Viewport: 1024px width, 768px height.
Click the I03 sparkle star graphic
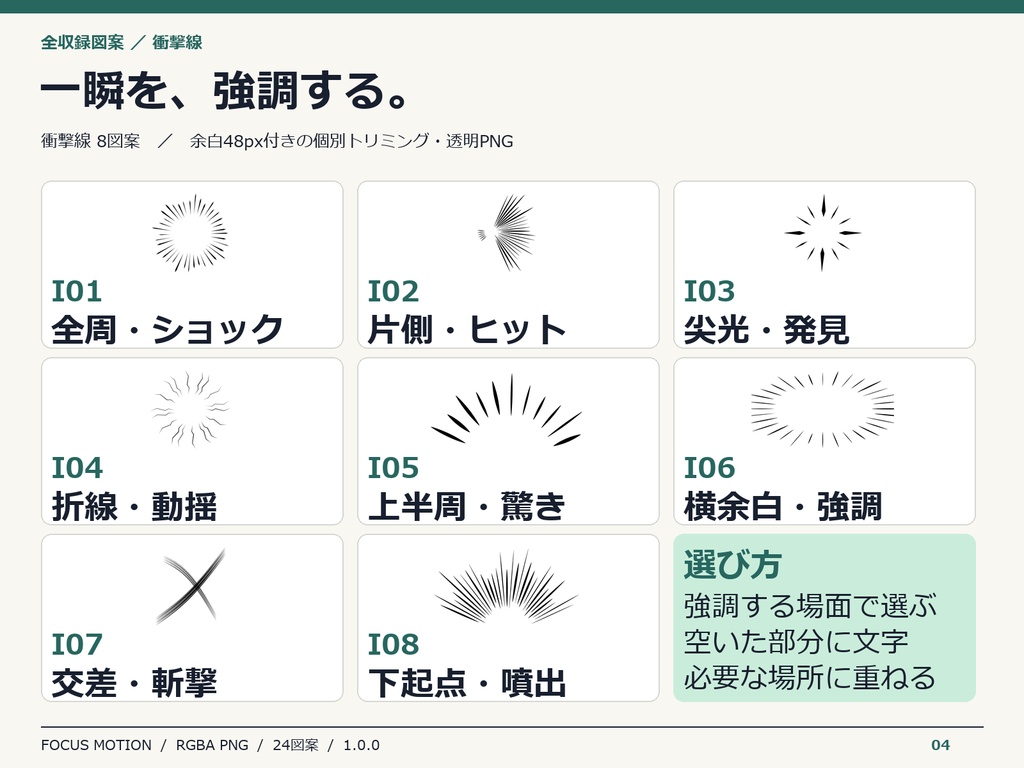click(823, 233)
